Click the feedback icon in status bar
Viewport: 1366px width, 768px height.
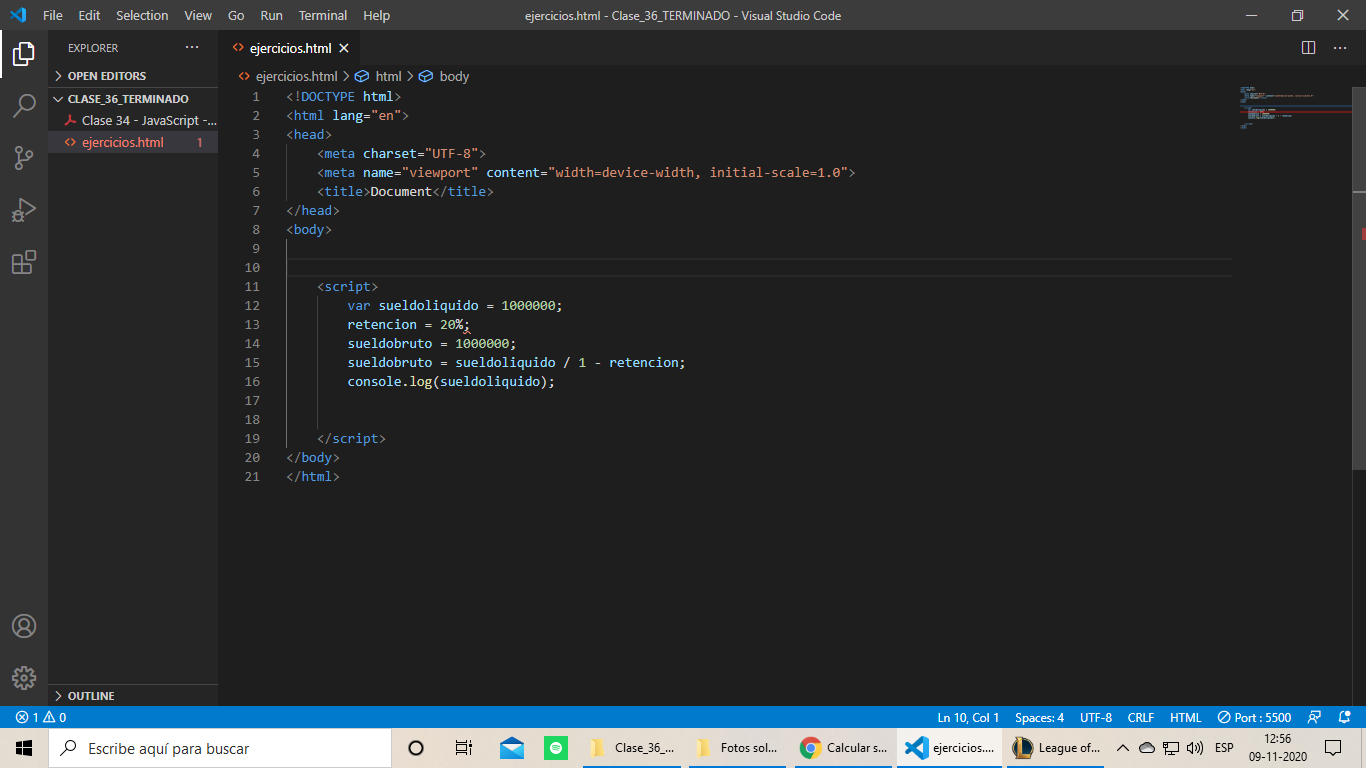[1315, 717]
